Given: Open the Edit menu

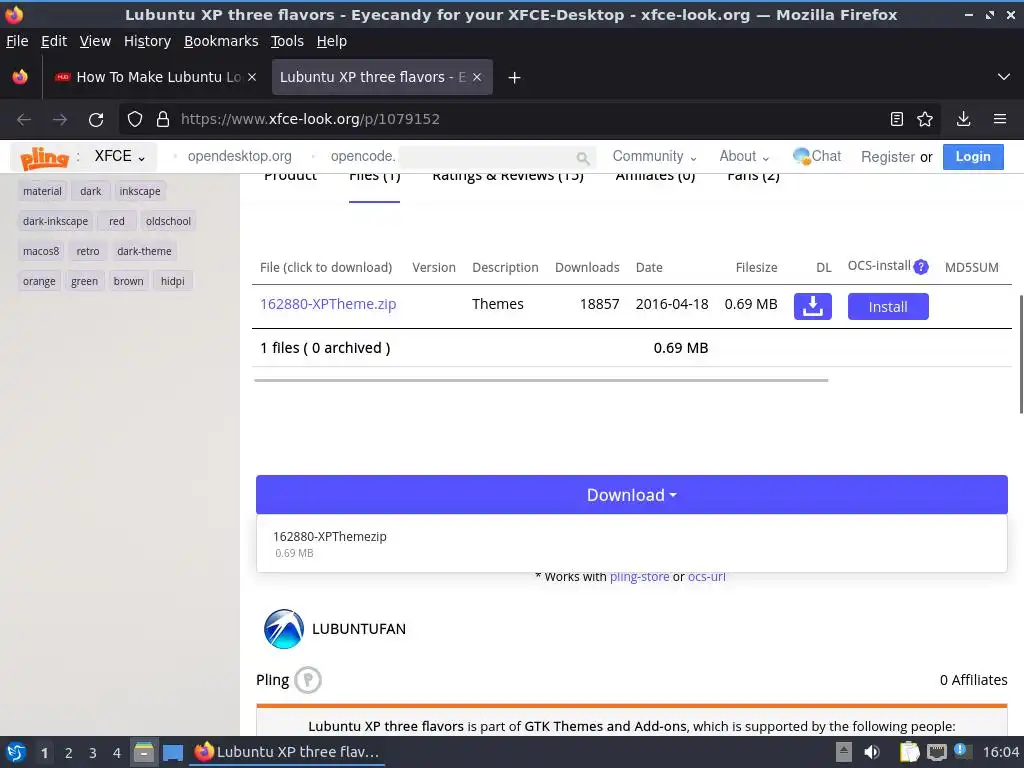Looking at the screenshot, I should click(54, 41).
